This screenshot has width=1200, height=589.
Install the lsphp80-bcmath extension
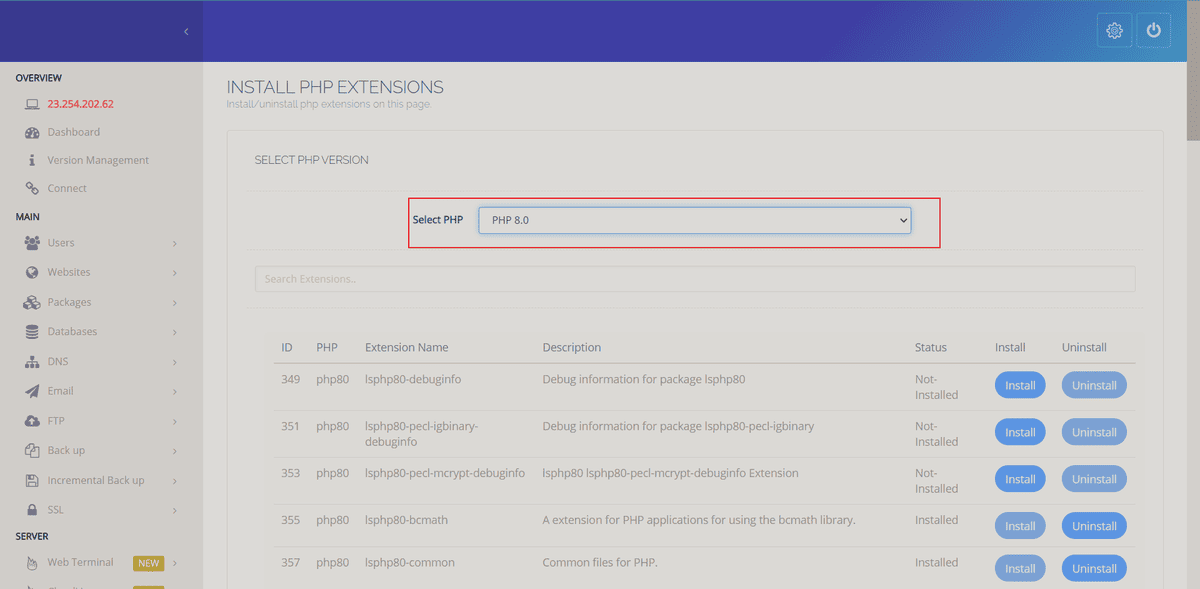tap(1020, 526)
